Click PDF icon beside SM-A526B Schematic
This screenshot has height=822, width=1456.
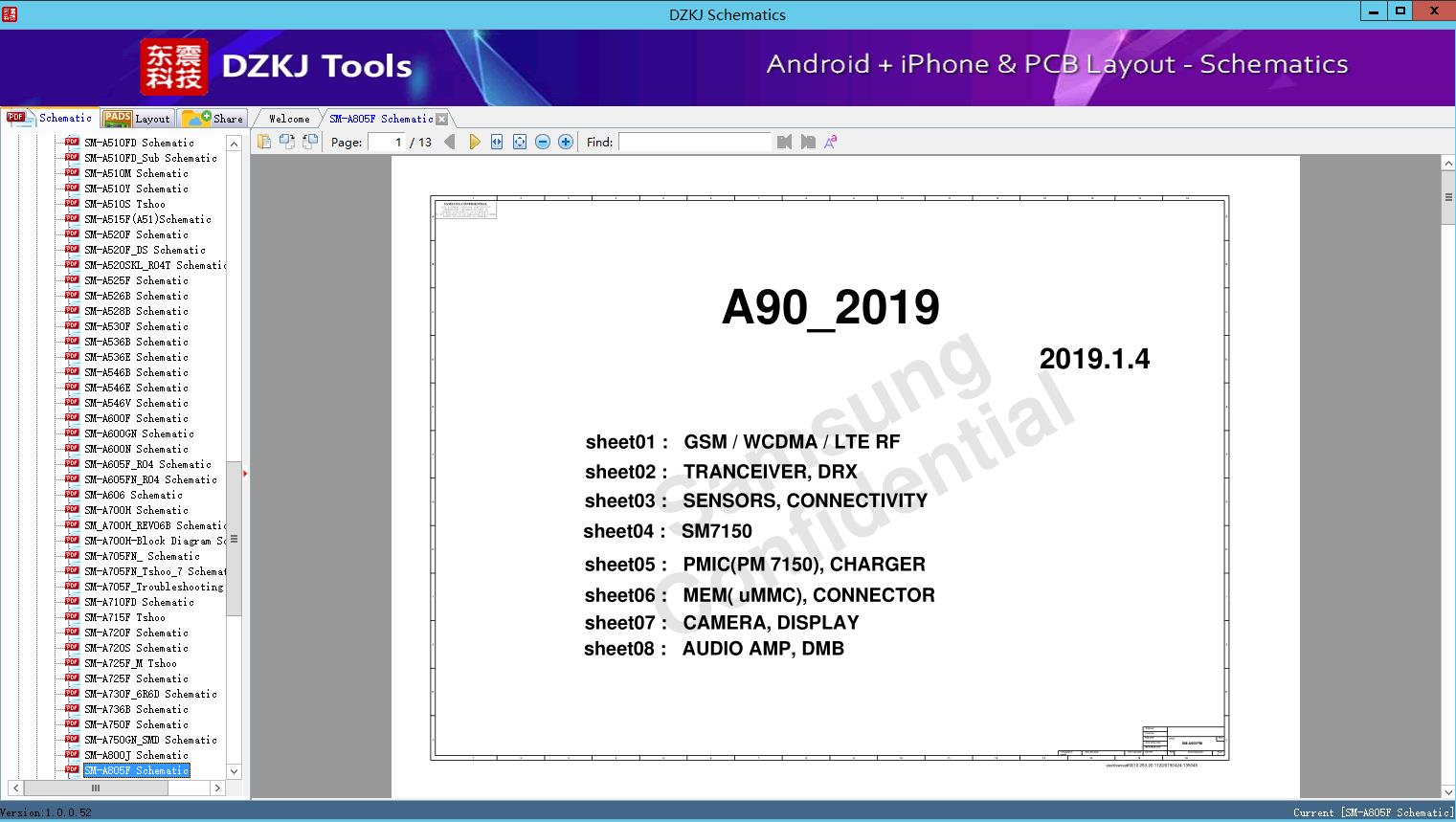(x=72, y=295)
